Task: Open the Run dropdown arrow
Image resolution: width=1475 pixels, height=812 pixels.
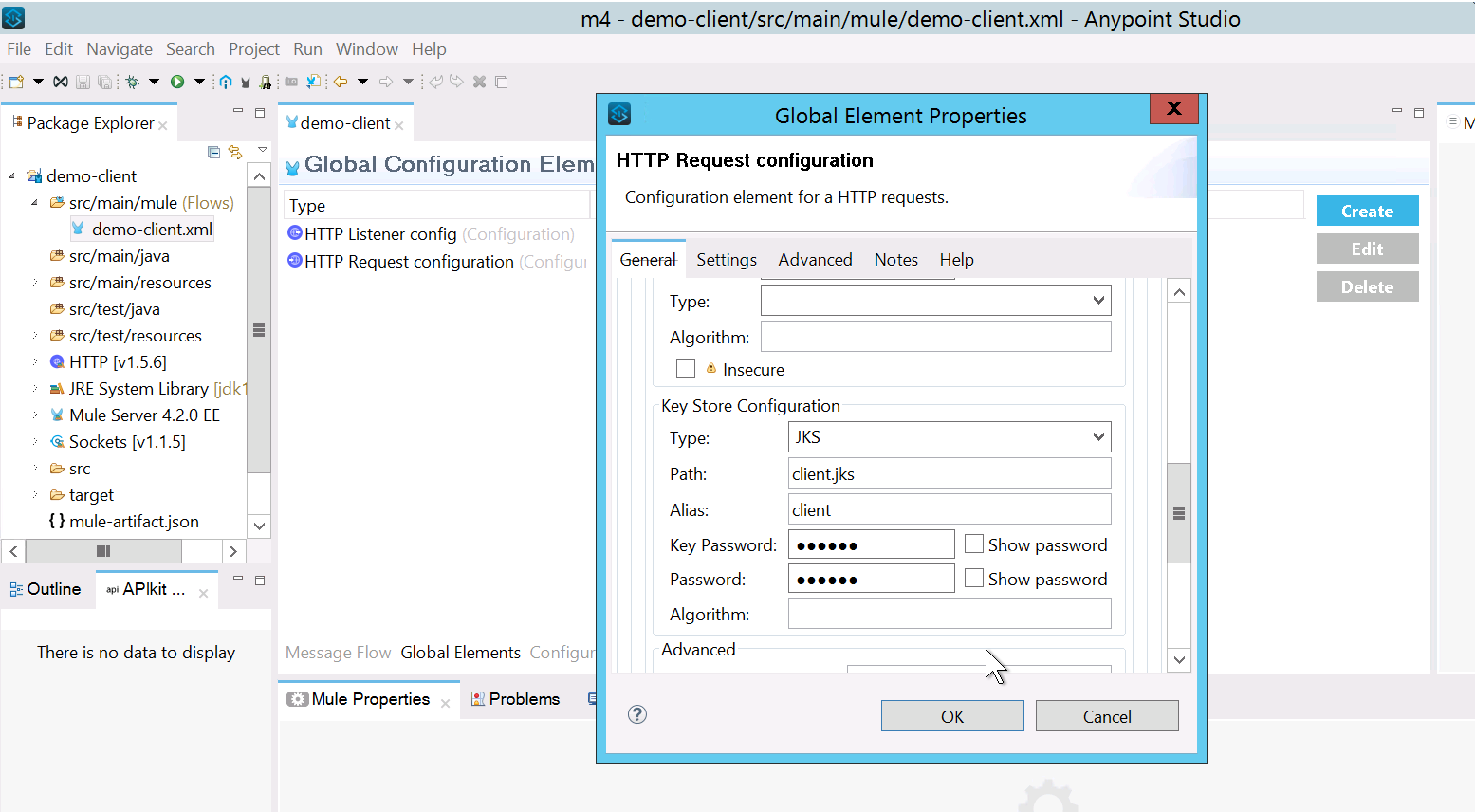Action: pos(199,82)
